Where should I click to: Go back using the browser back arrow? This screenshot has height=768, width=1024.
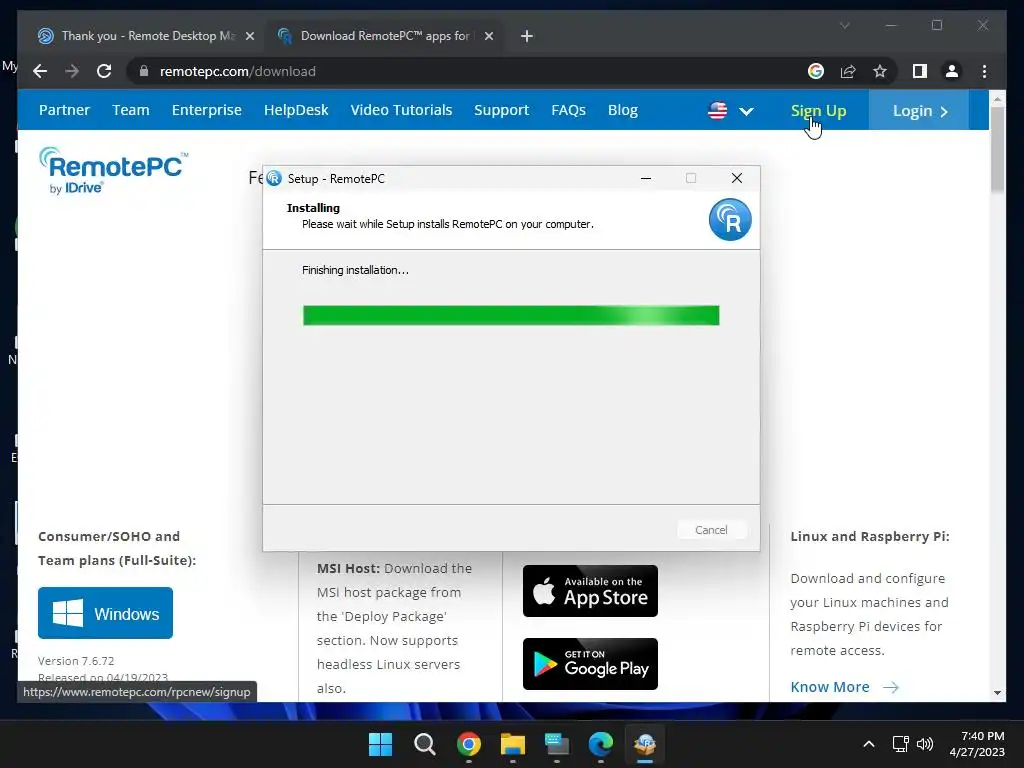[x=40, y=71]
